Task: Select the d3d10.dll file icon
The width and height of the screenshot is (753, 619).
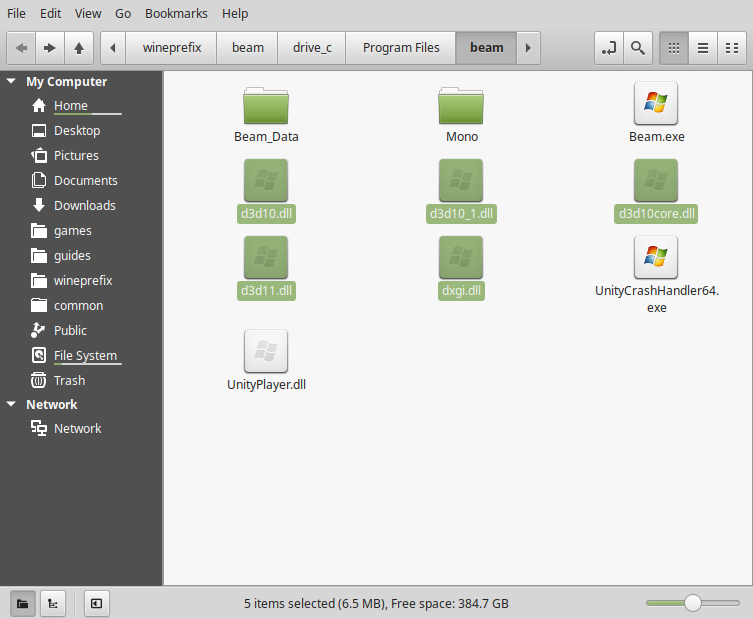Action: (266, 180)
